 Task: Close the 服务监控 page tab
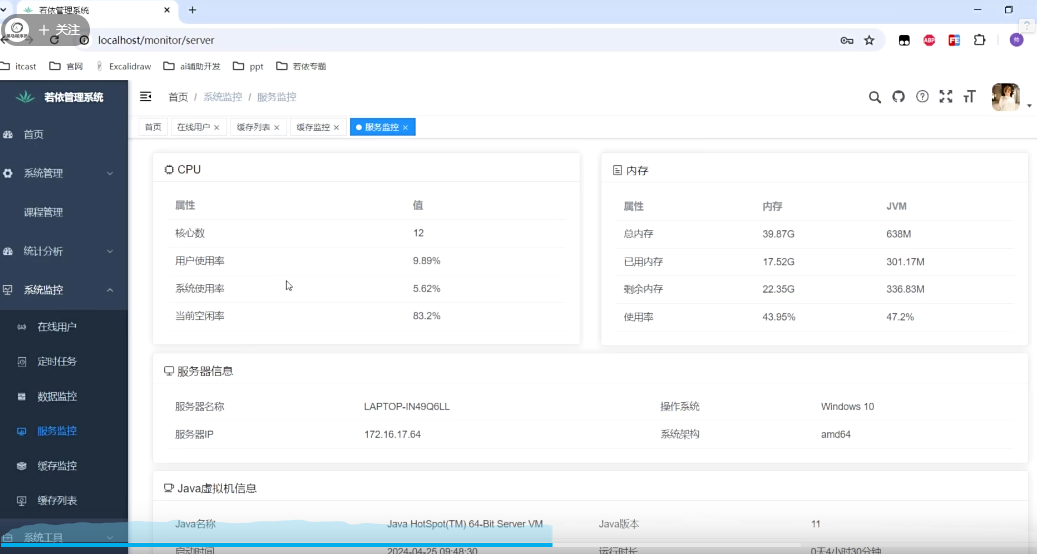[405, 128]
